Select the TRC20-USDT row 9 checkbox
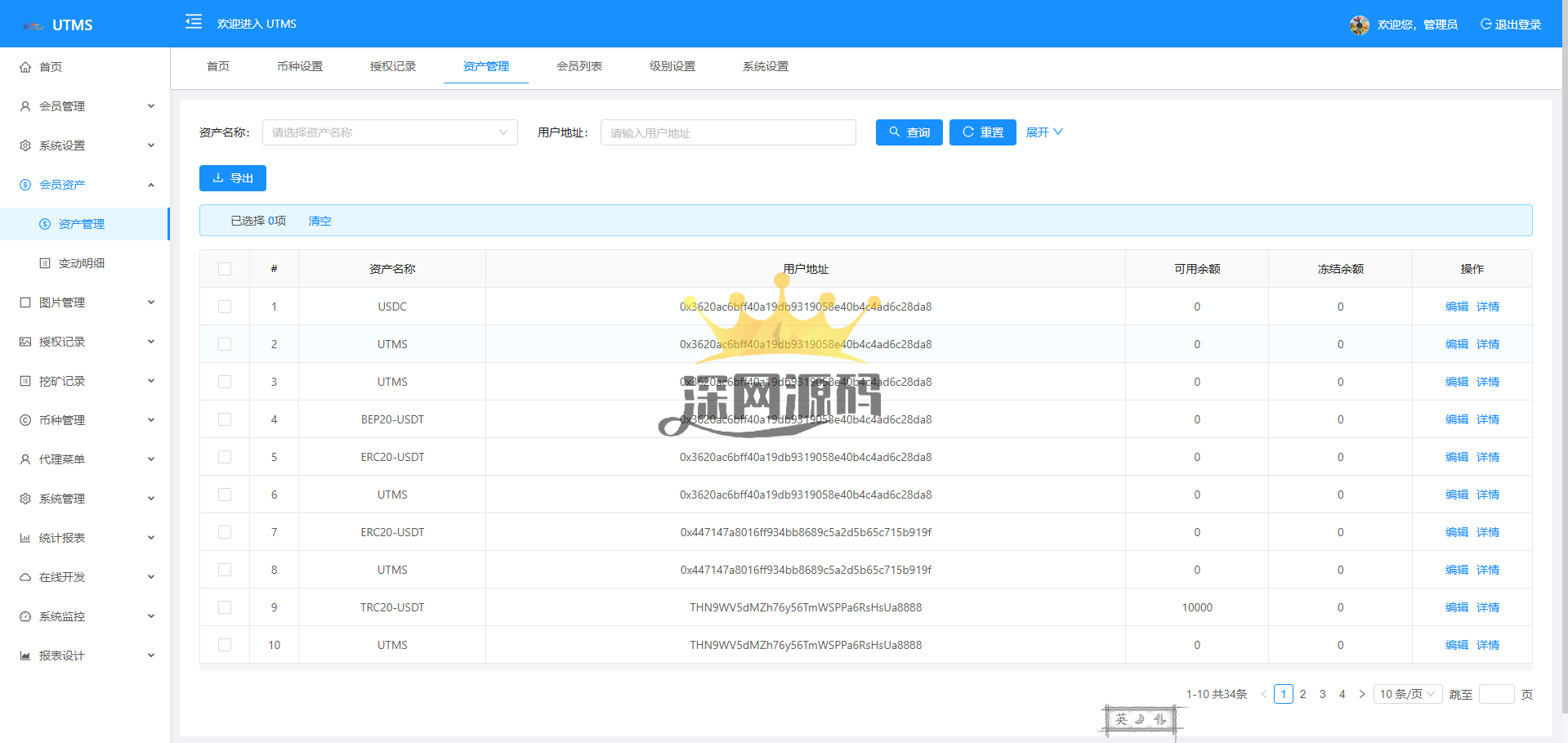The image size is (1568, 743). click(x=225, y=607)
